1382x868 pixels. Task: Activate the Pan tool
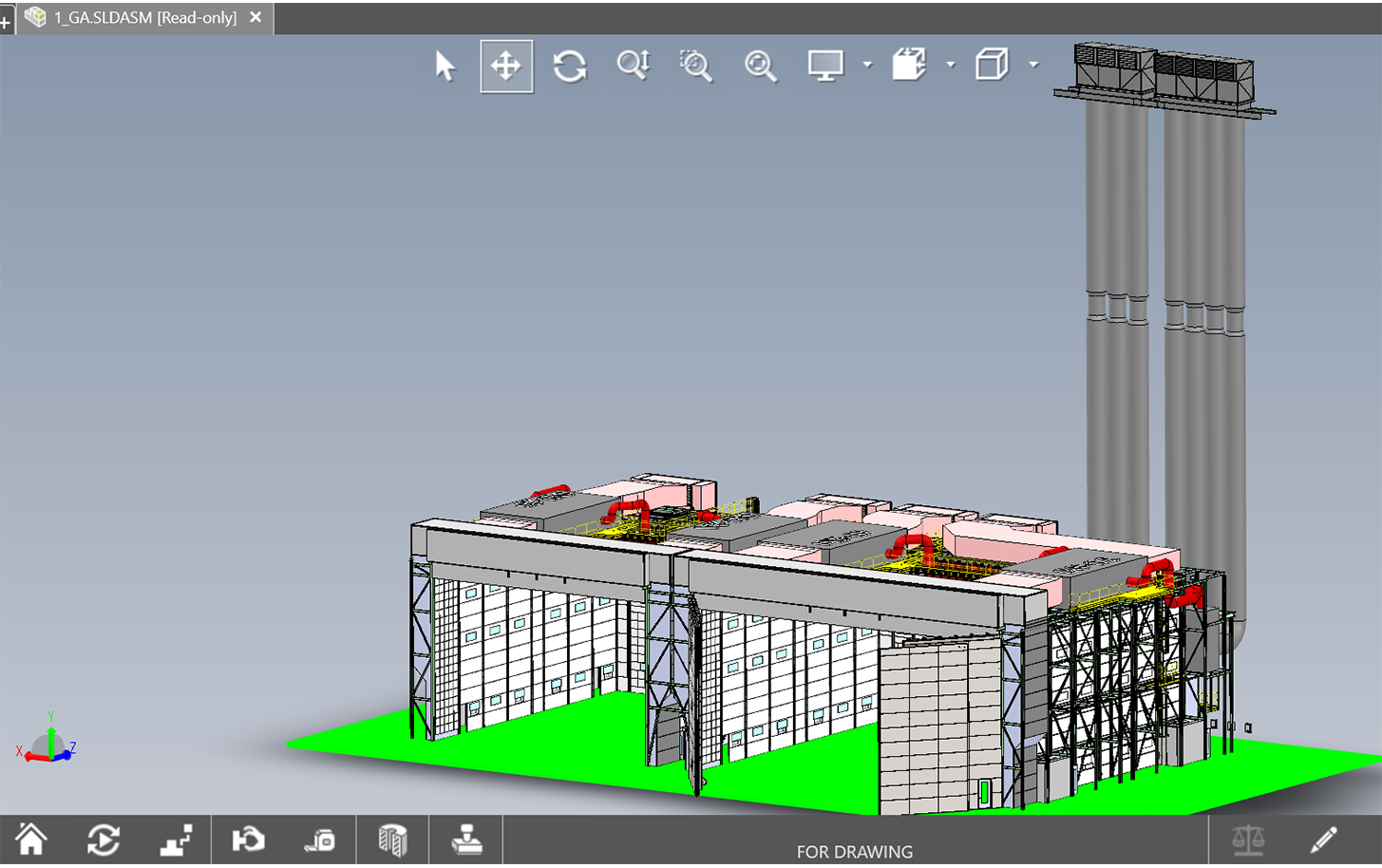point(506,66)
